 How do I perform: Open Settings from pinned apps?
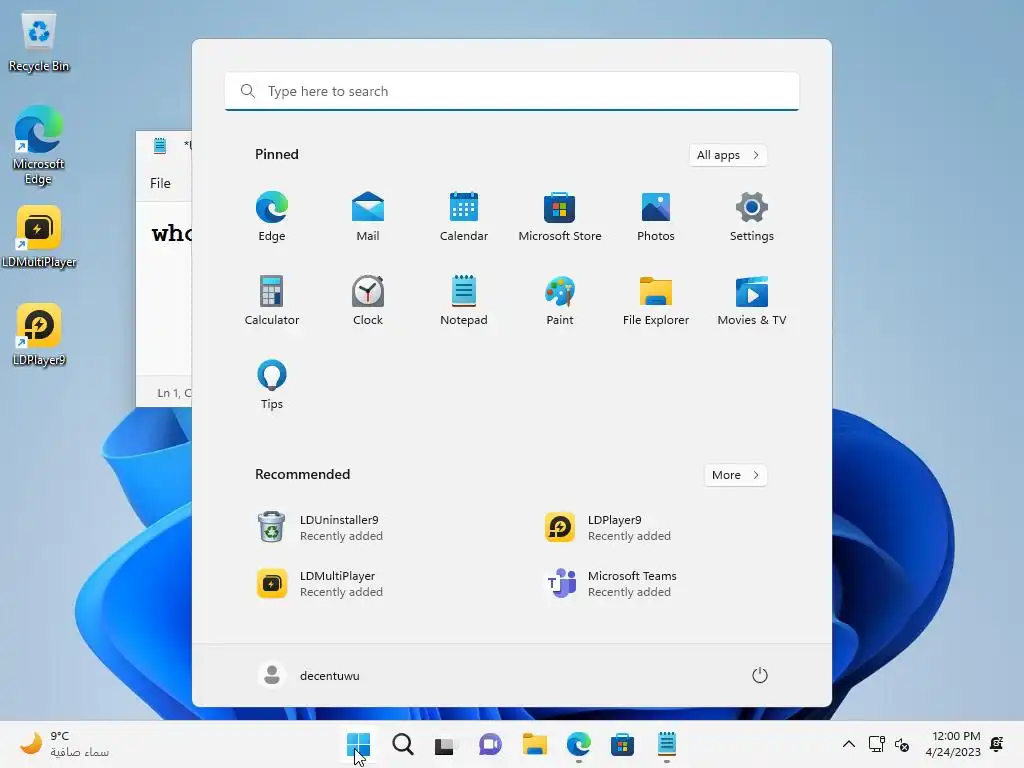pos(752,216)
